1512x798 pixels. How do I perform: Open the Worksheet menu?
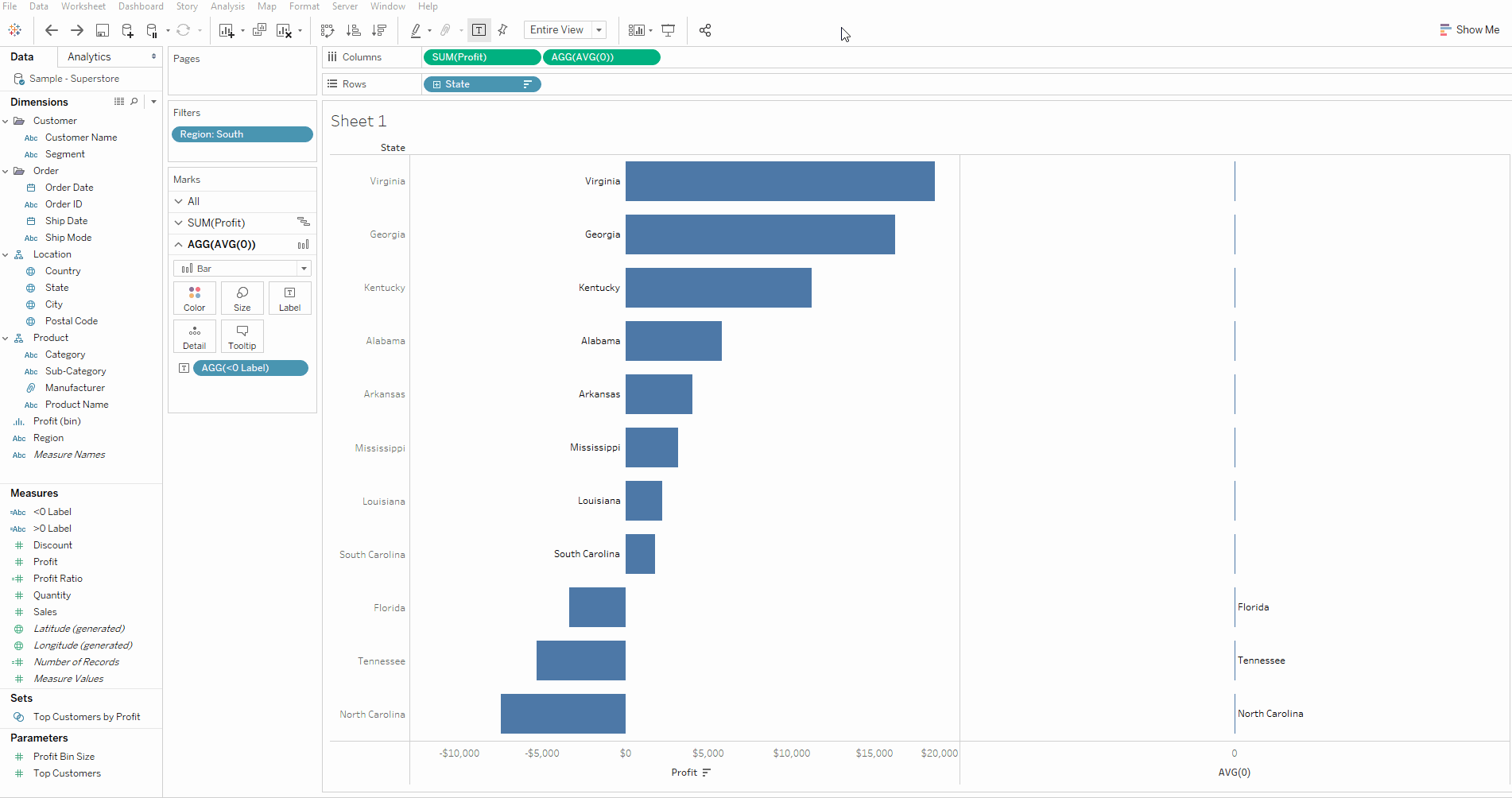83,6
